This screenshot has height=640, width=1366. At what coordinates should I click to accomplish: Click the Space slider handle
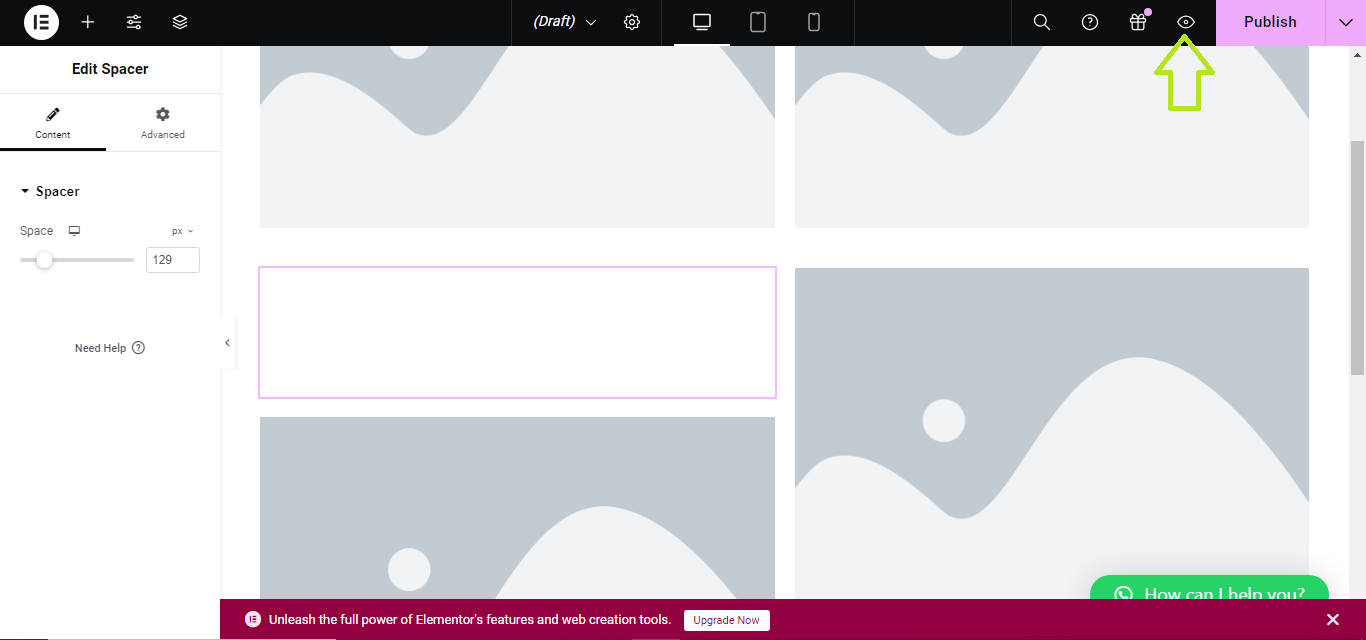coord(44,260)
